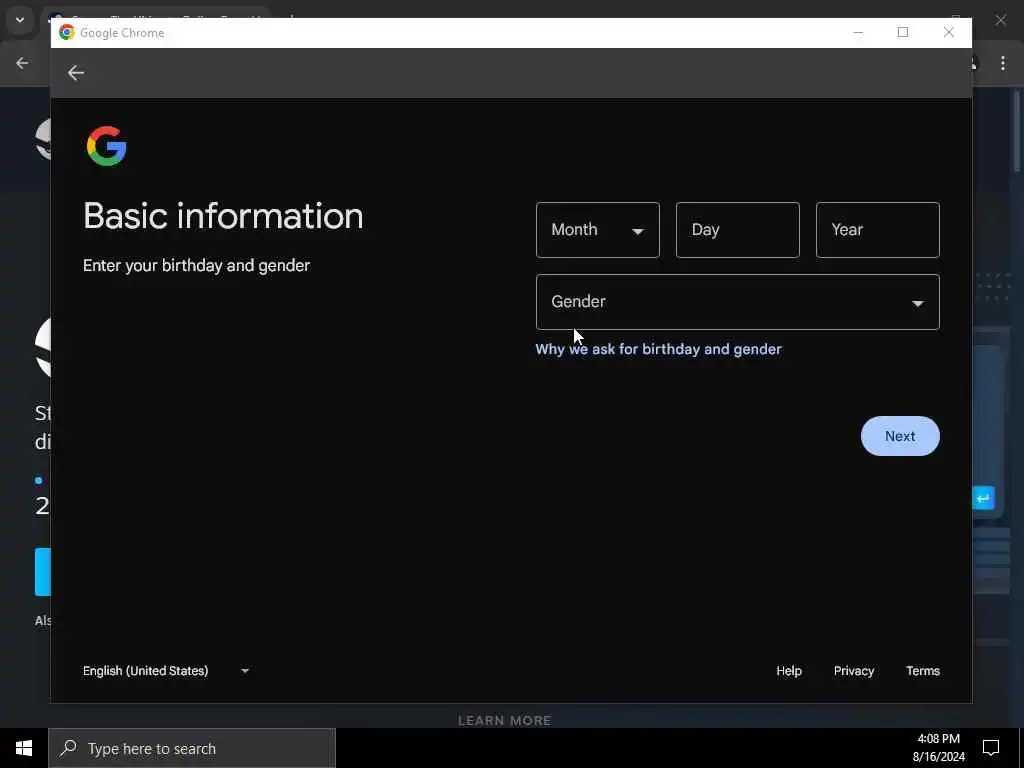This screenshot has width=1024, height=768.
Task: Open the Terms link
Action: click(923, 671)
